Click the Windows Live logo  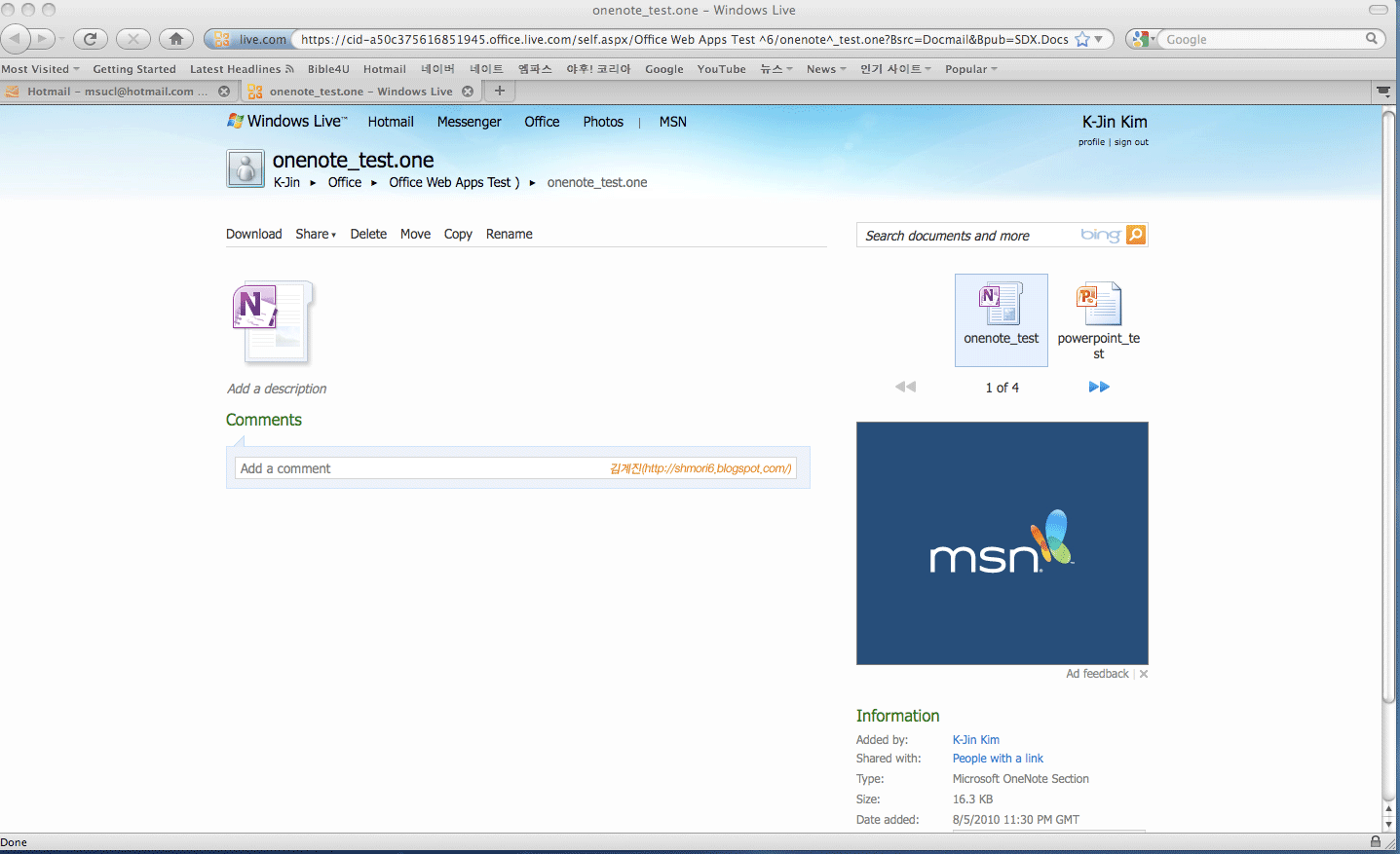286,121
